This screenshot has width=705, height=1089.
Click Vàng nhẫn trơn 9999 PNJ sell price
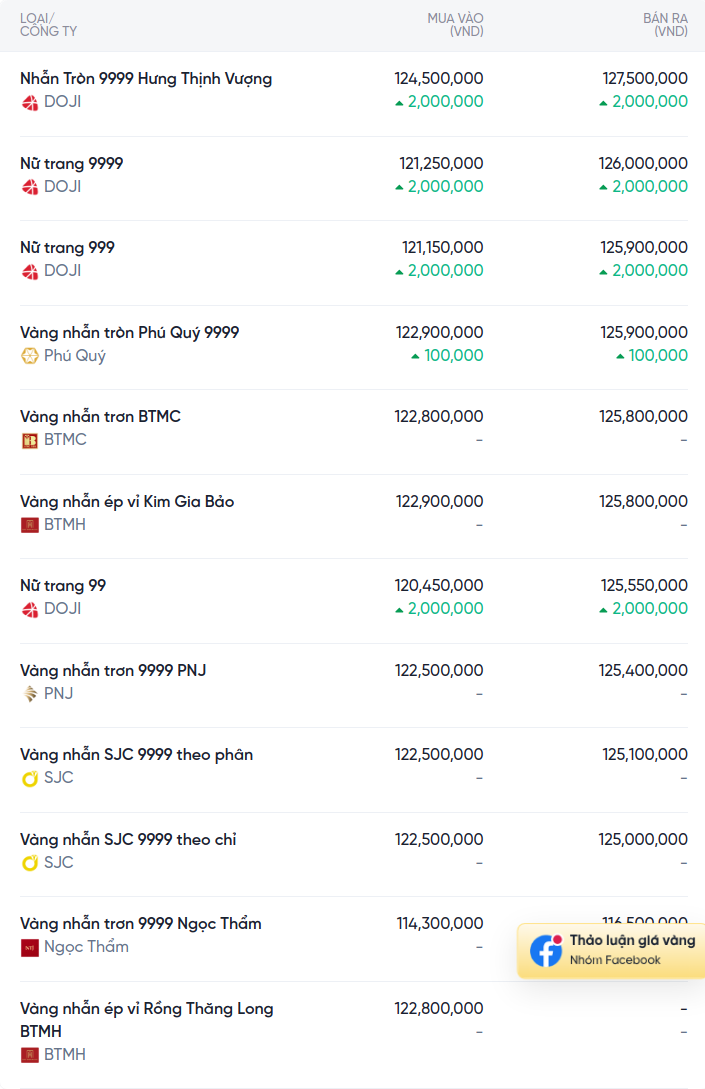tap(643, 671)
